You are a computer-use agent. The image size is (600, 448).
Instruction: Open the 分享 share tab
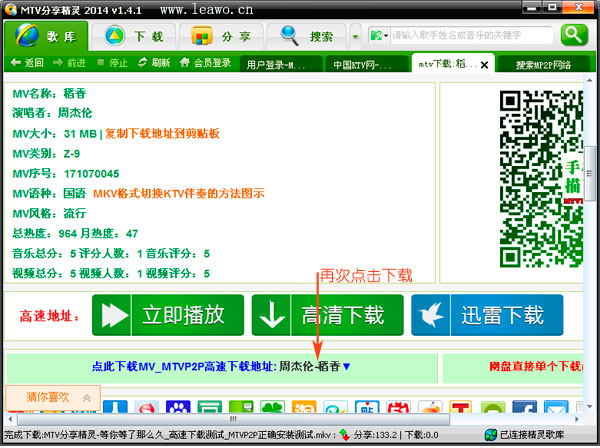point(222,36)
